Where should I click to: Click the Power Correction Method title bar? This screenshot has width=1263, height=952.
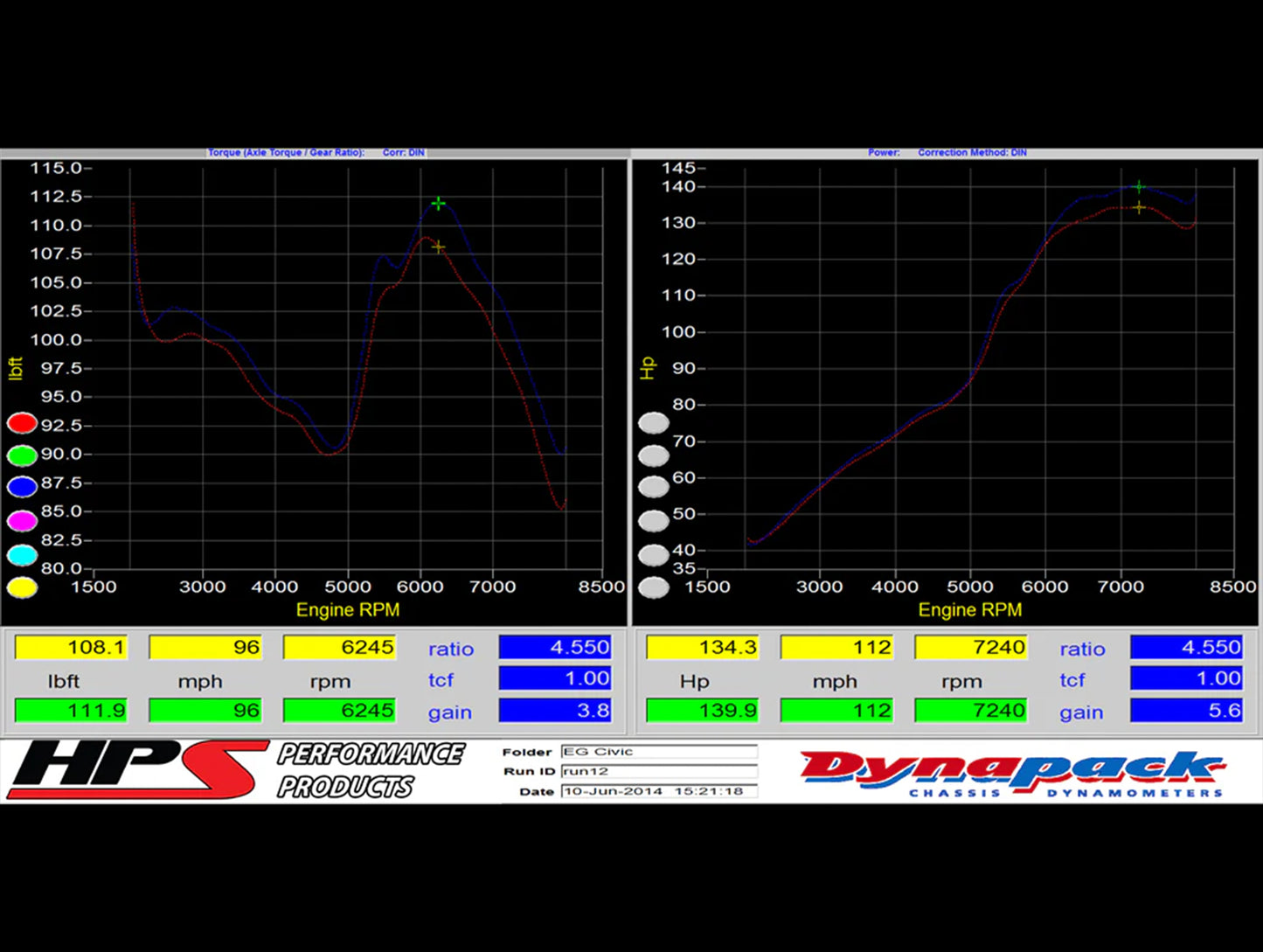coord(947,153)
